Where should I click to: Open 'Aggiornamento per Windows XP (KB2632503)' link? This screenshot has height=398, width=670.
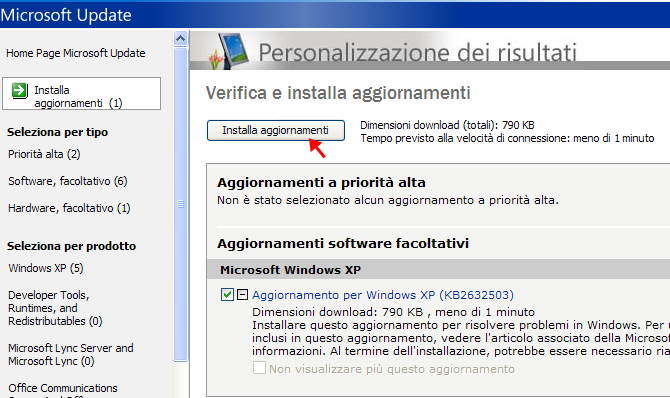click(x=383, y=295)
